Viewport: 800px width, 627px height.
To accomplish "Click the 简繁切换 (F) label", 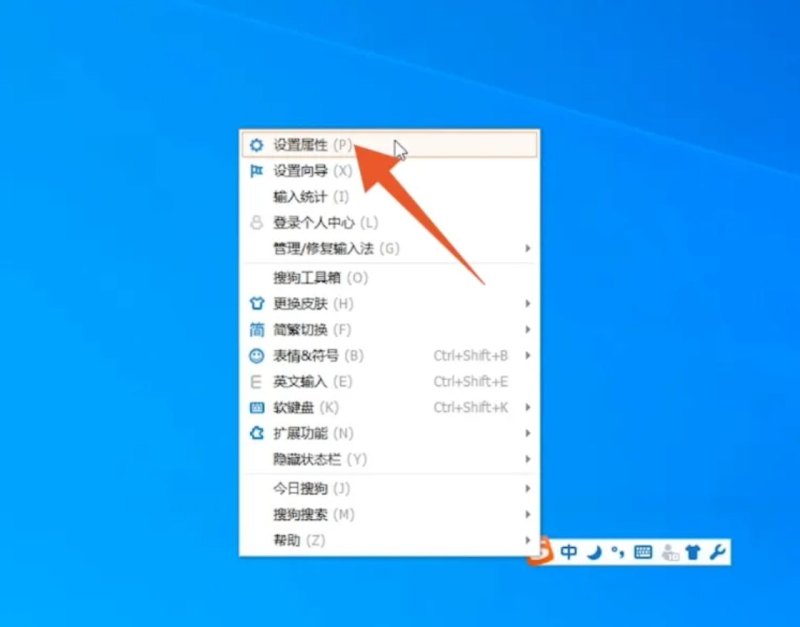I will [312, 330].
